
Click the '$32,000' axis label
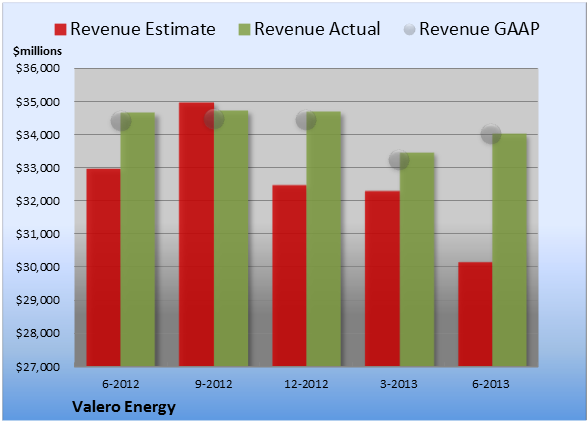tap(38, 201)
